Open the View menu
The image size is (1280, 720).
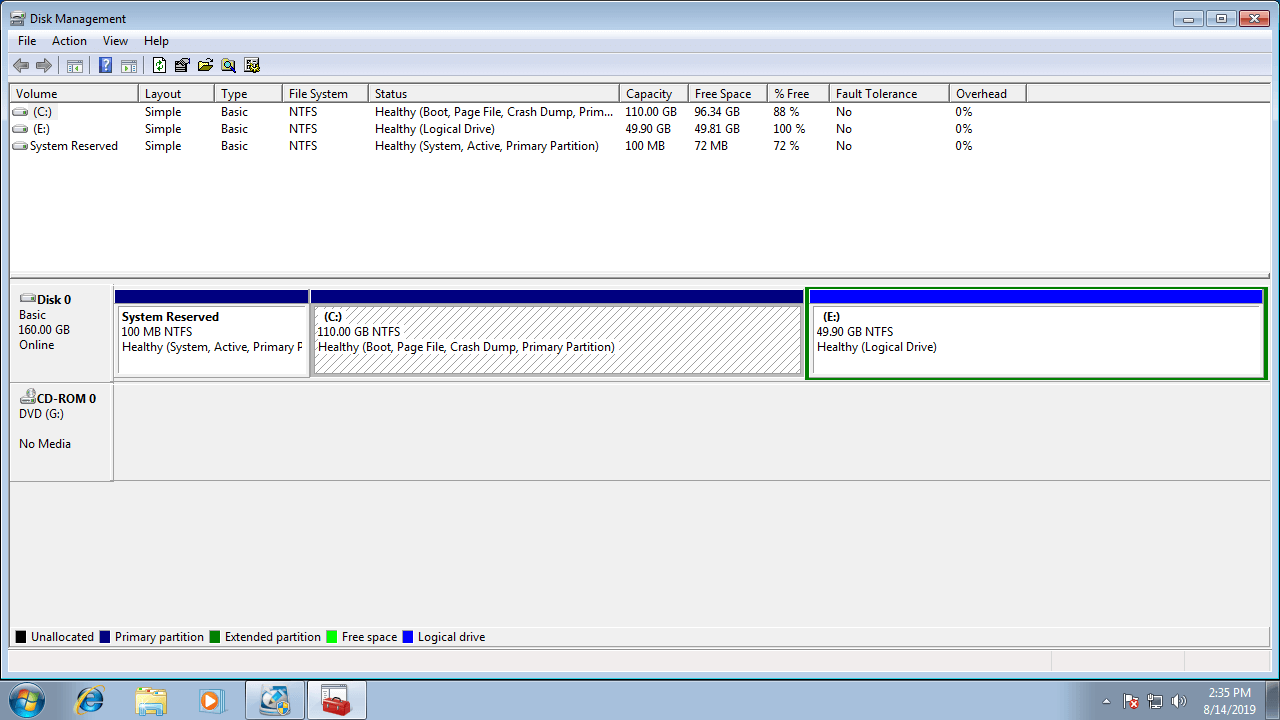coord(115,41)
